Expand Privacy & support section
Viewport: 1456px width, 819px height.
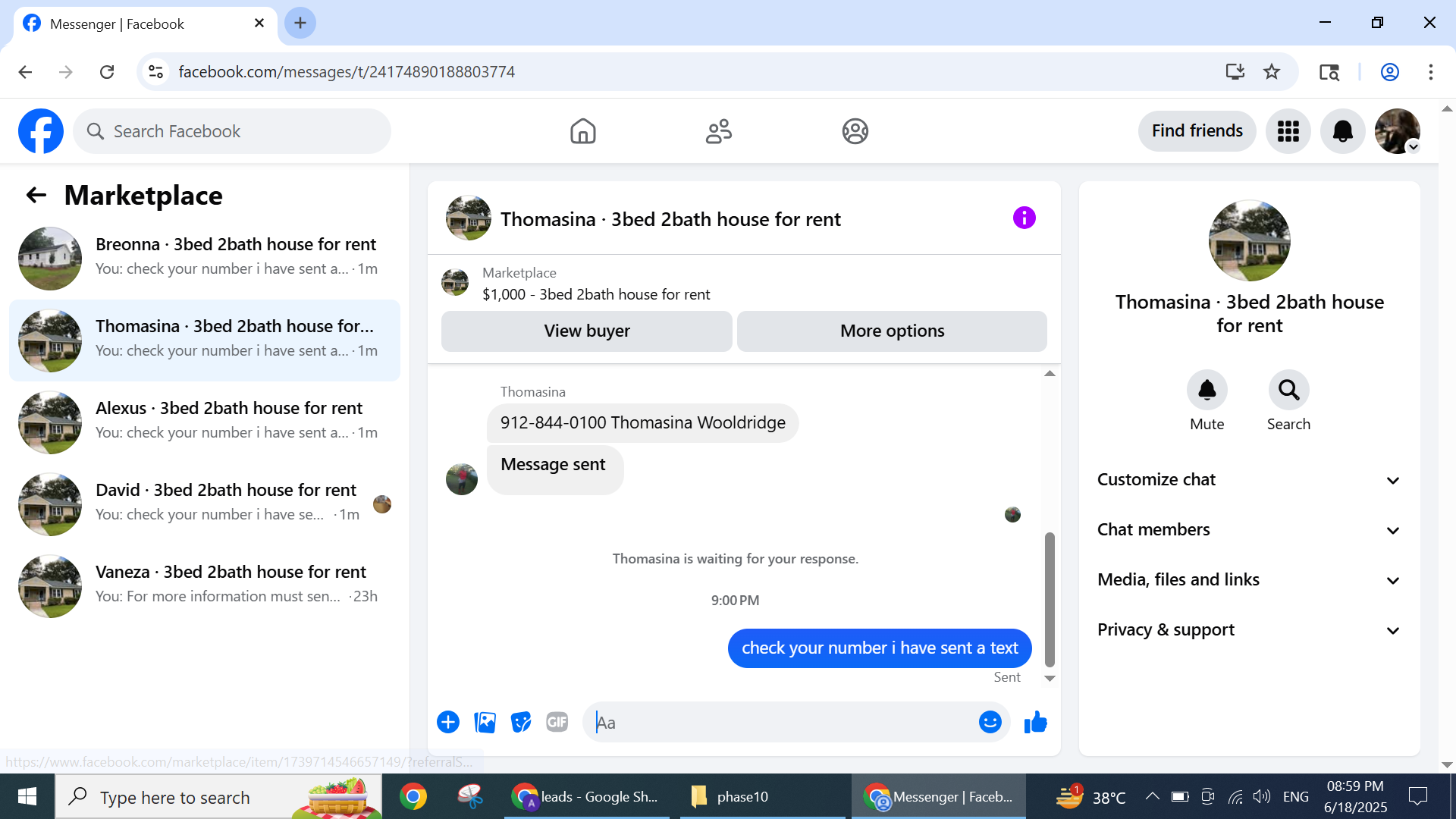[x=1249, y=630]
